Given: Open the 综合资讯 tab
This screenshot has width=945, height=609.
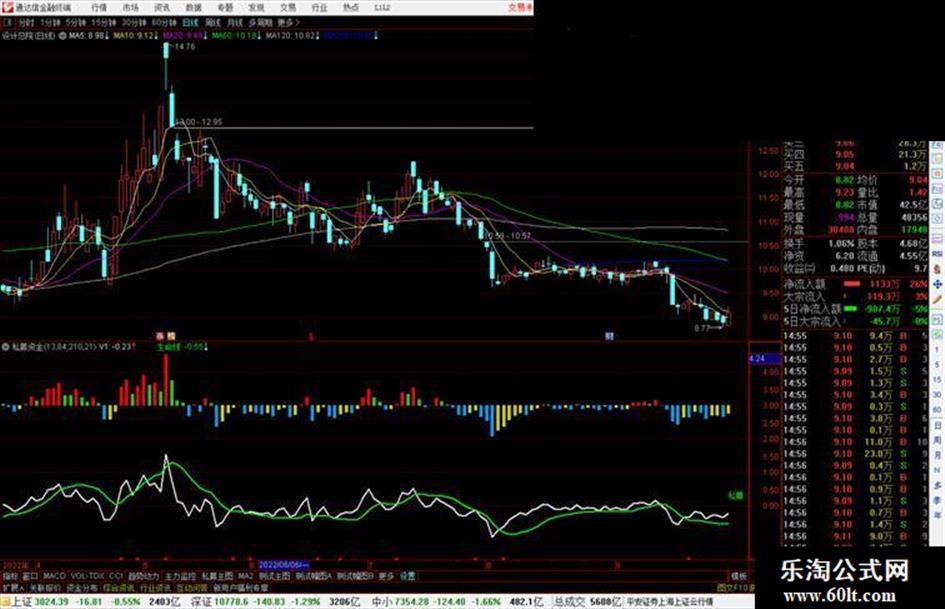Looking at the screenshot, I should tap(119, 587).
